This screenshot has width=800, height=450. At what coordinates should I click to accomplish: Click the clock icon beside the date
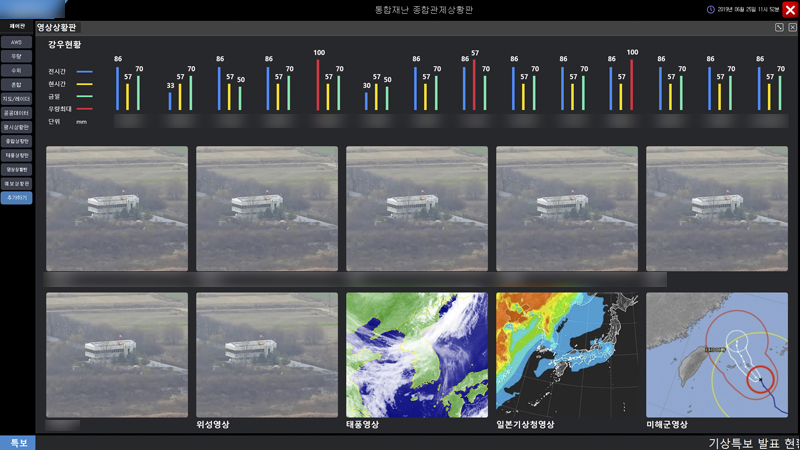click(x=710, y=10)
